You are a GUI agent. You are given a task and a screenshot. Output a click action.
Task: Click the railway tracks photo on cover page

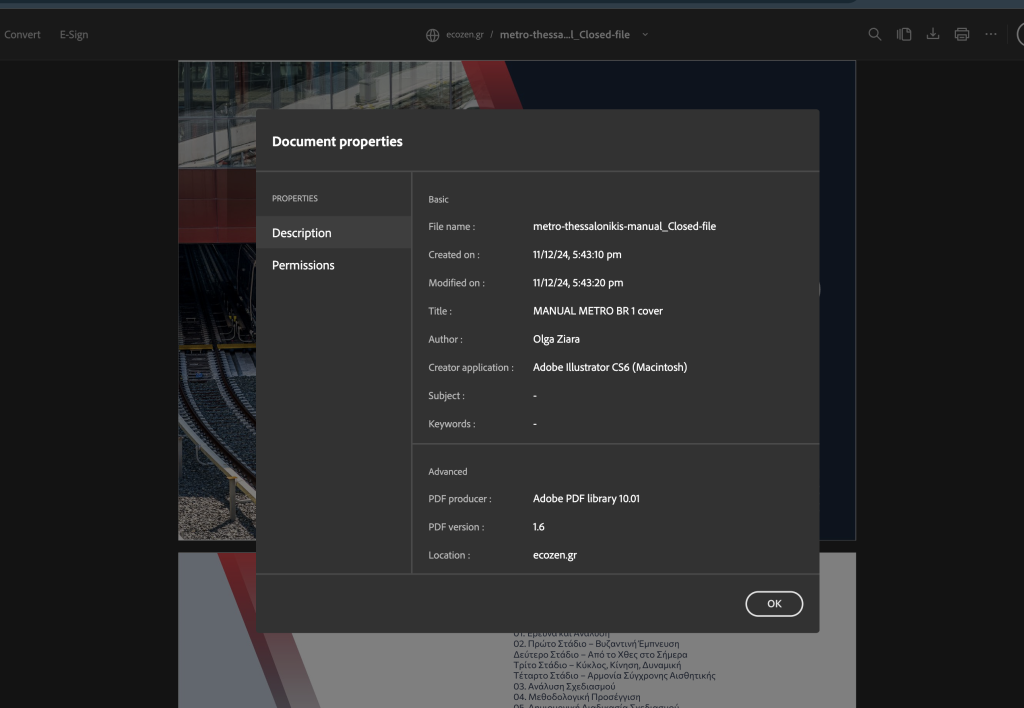217,392
